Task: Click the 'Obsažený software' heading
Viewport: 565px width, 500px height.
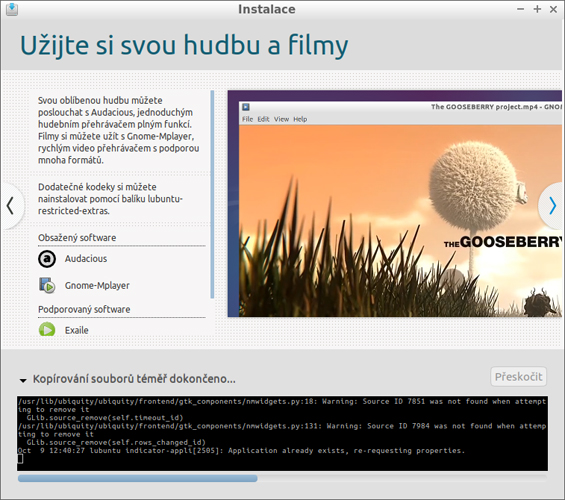Action: tap(77, 238)
